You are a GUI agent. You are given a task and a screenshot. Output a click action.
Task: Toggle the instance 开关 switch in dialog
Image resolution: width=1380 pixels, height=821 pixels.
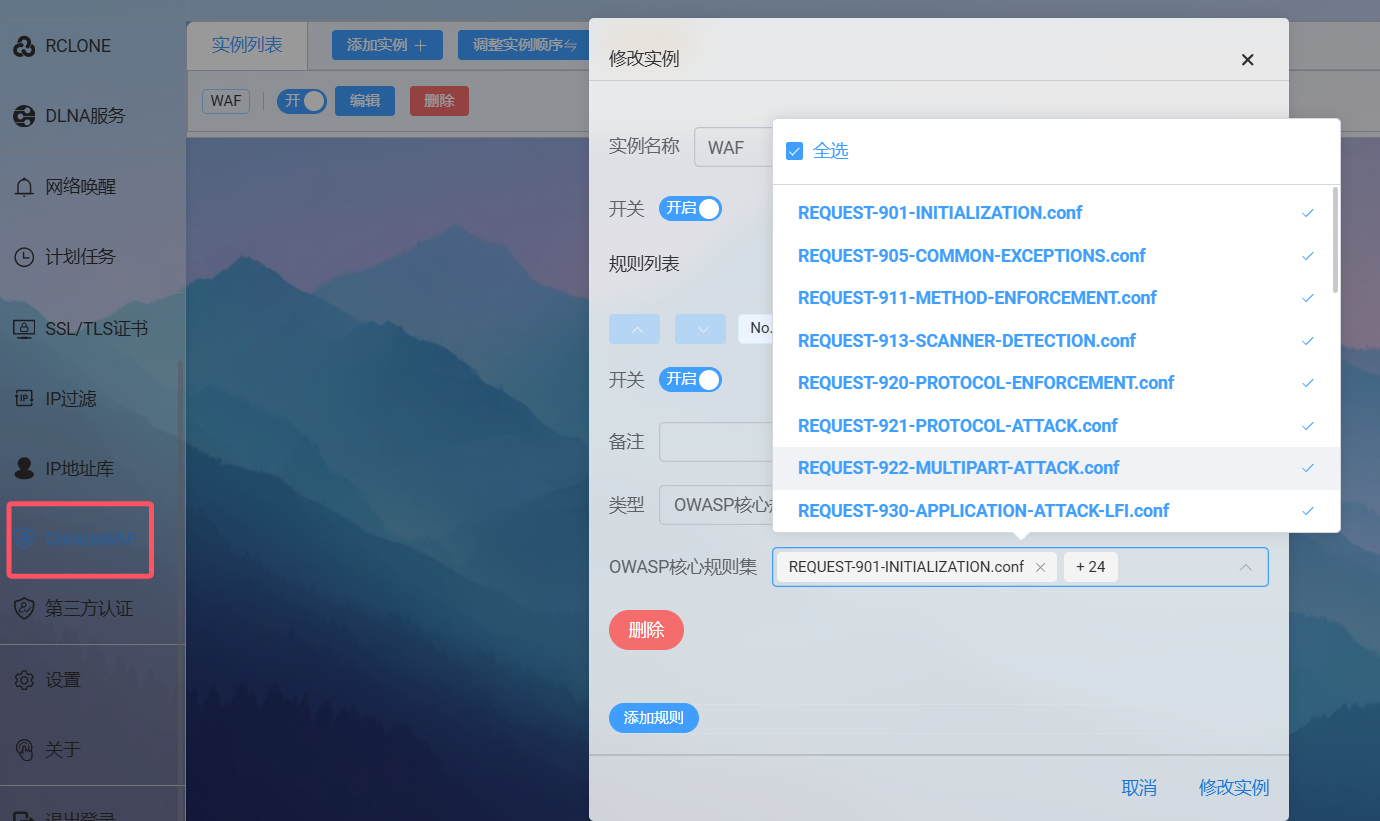[x=690, y=208]
